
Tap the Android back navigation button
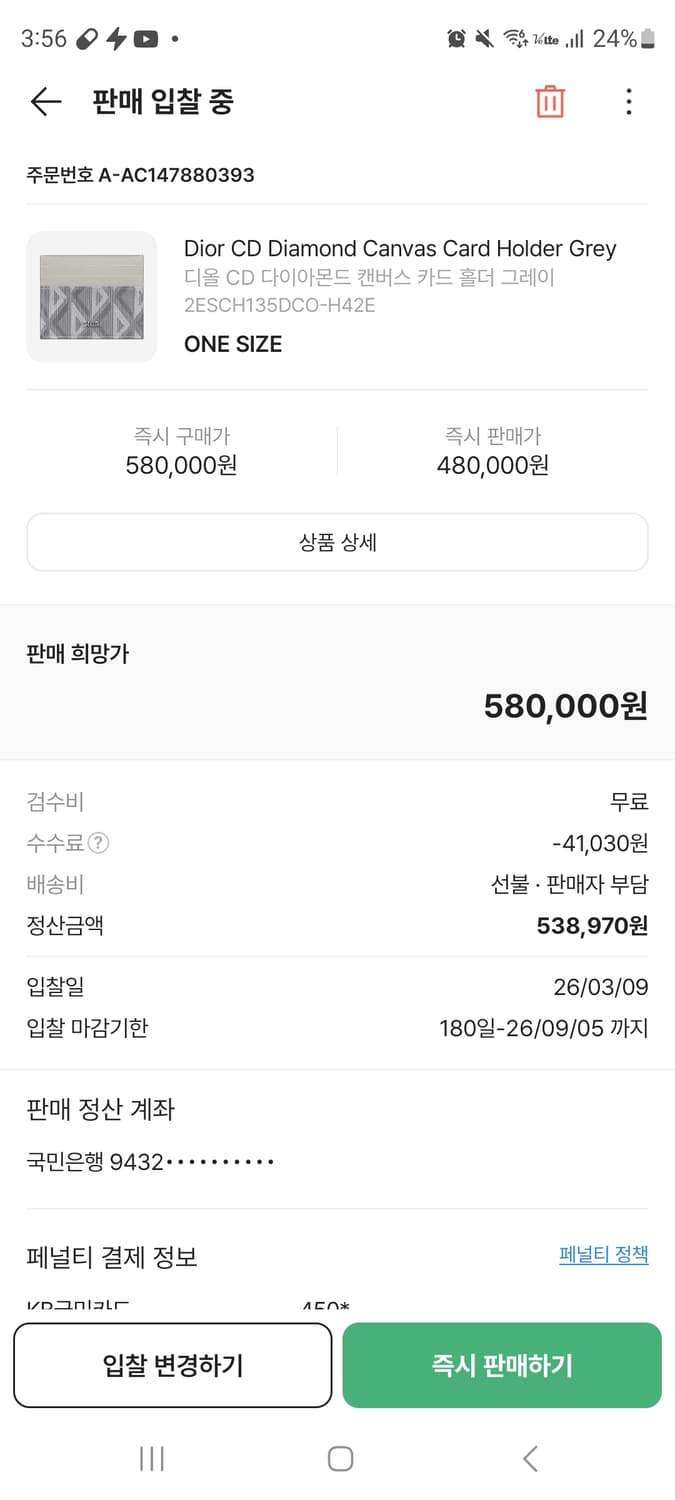[x=529, y=1458]
